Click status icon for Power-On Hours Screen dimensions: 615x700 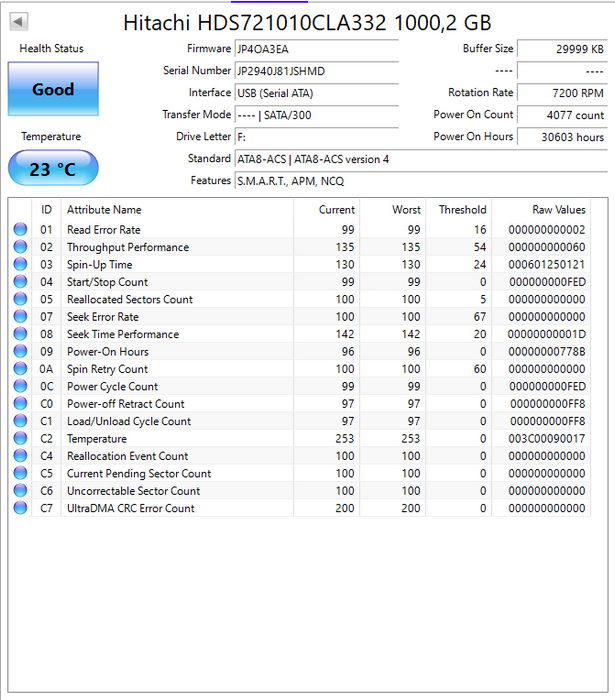pyautogui.click(x=20, y=352)
